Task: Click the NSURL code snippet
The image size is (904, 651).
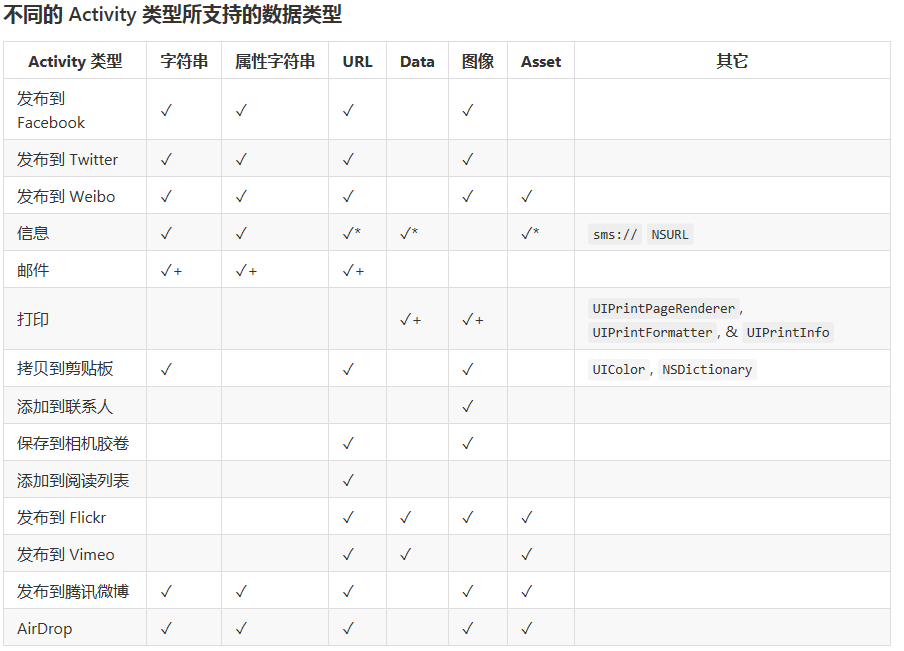Action: click(x=670, y=234)
